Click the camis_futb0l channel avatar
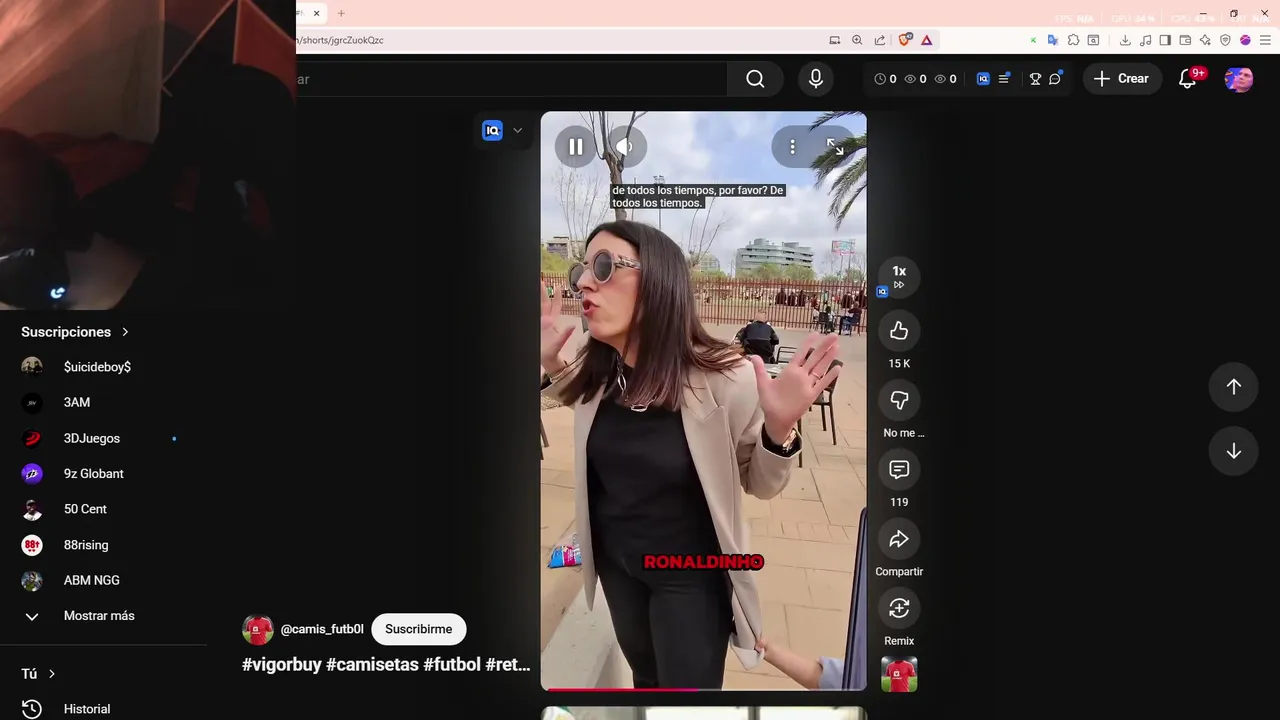The width and height of the screenshot is (1280, 720). (x=258, y=629)
